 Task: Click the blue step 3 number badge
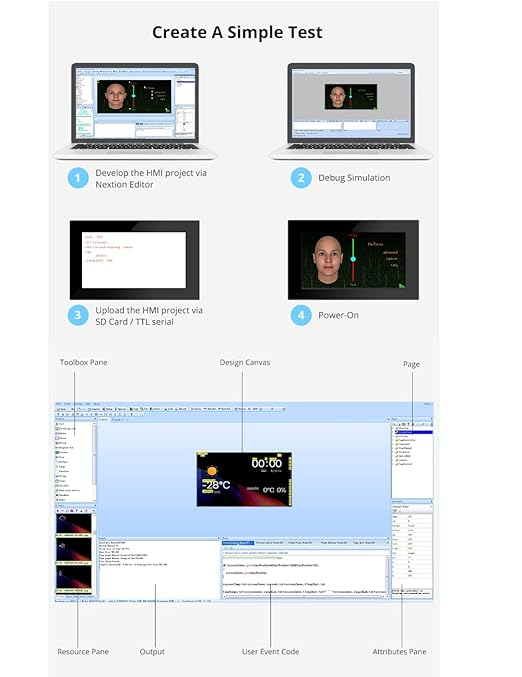tap(78, 315)
